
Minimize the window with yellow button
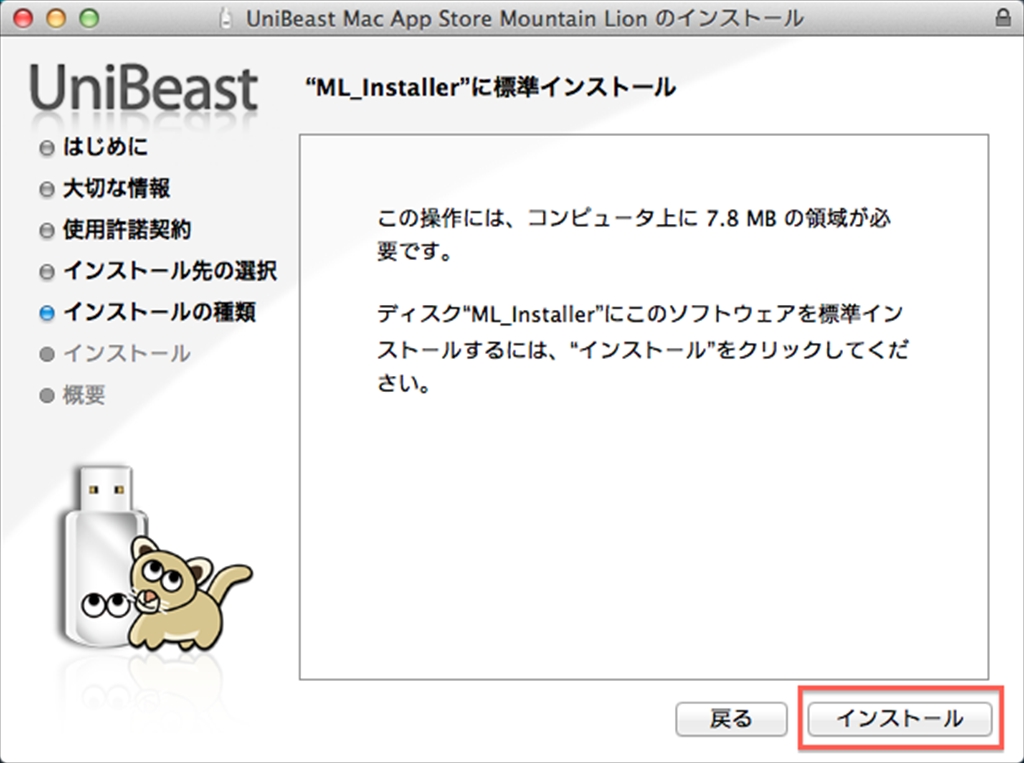click(x=56, y=18)
